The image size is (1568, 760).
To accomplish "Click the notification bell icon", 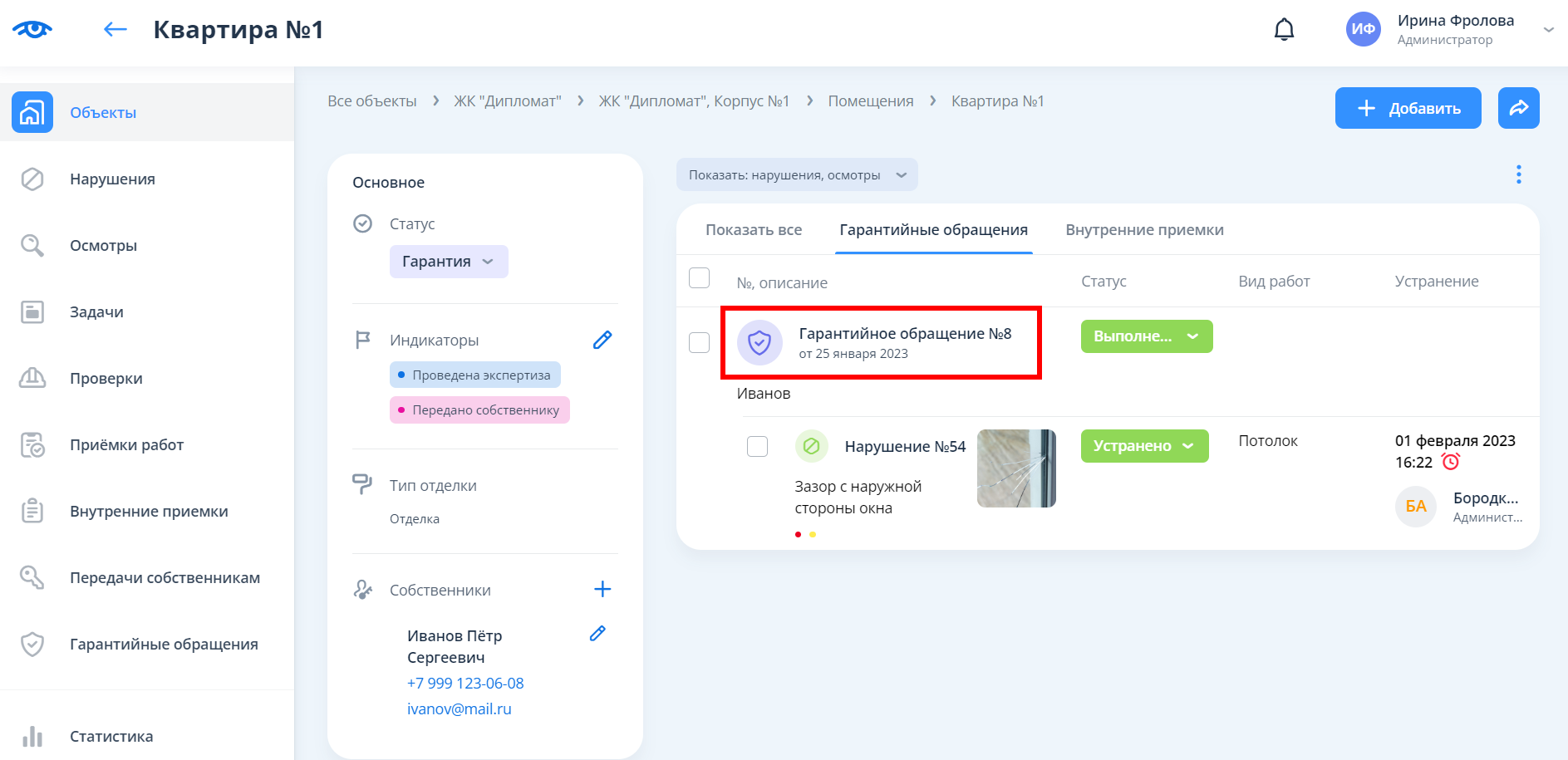I will point(1284,30).
